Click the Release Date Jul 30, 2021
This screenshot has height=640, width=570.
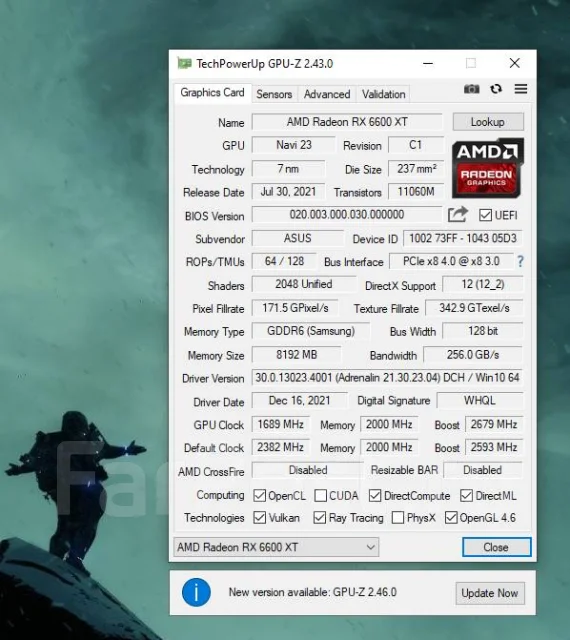point(288,191)
